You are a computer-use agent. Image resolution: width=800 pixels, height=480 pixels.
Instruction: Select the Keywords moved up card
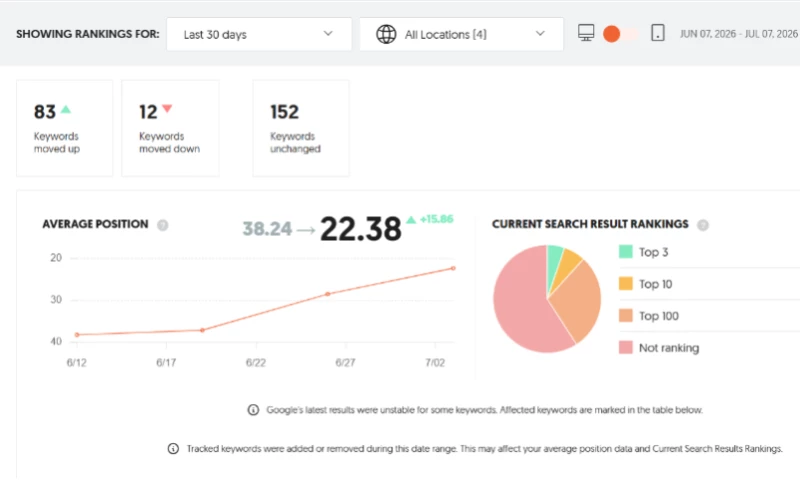click(65, 128)
